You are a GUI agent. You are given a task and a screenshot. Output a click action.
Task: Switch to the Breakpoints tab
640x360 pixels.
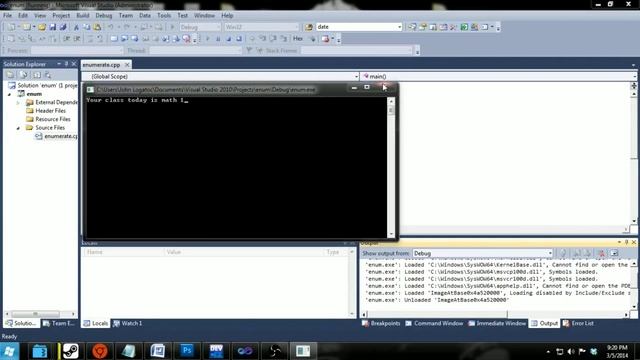[381, 323]
